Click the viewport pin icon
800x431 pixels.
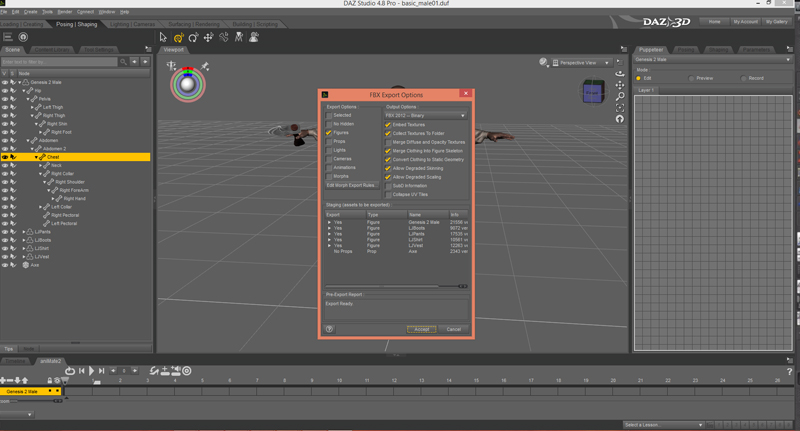[x=205, y=66]
